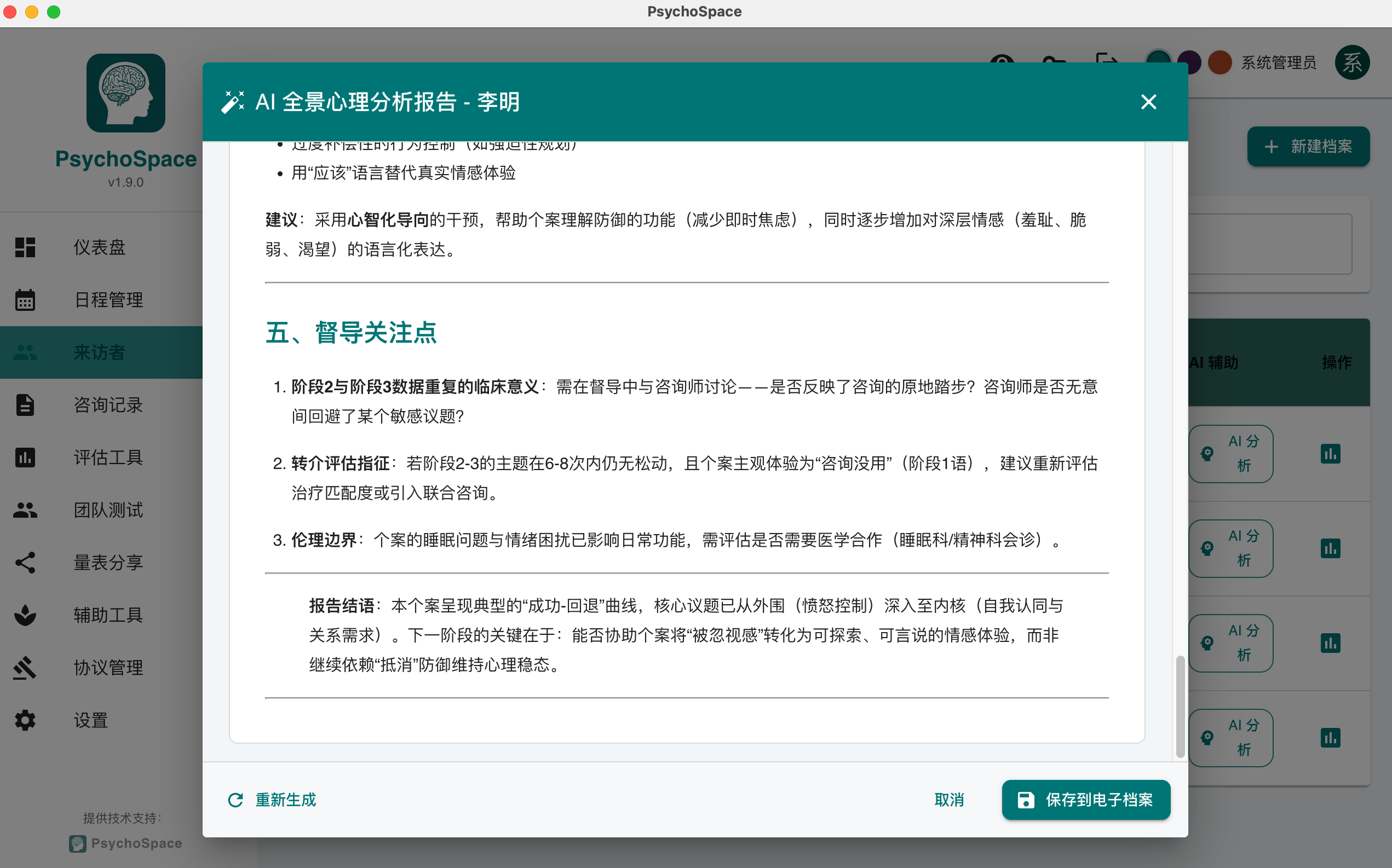Click the 咨询记录 document icon
Screen dimensions: 1392x868
tap(25, 405)
